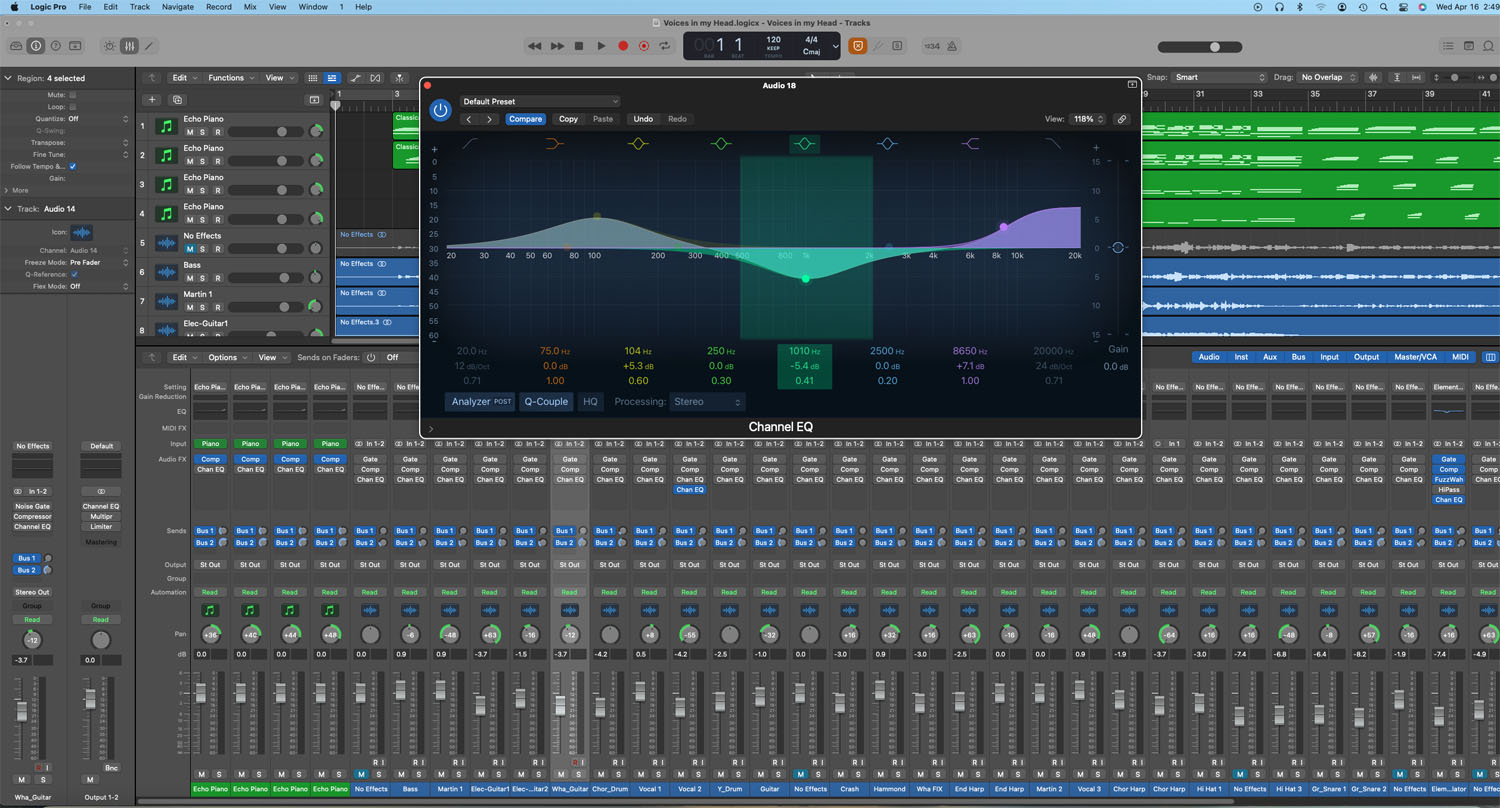Adjust the Channel EQ Gain slider knob
The image size is (1500, 808).
tap(1118, 248)
